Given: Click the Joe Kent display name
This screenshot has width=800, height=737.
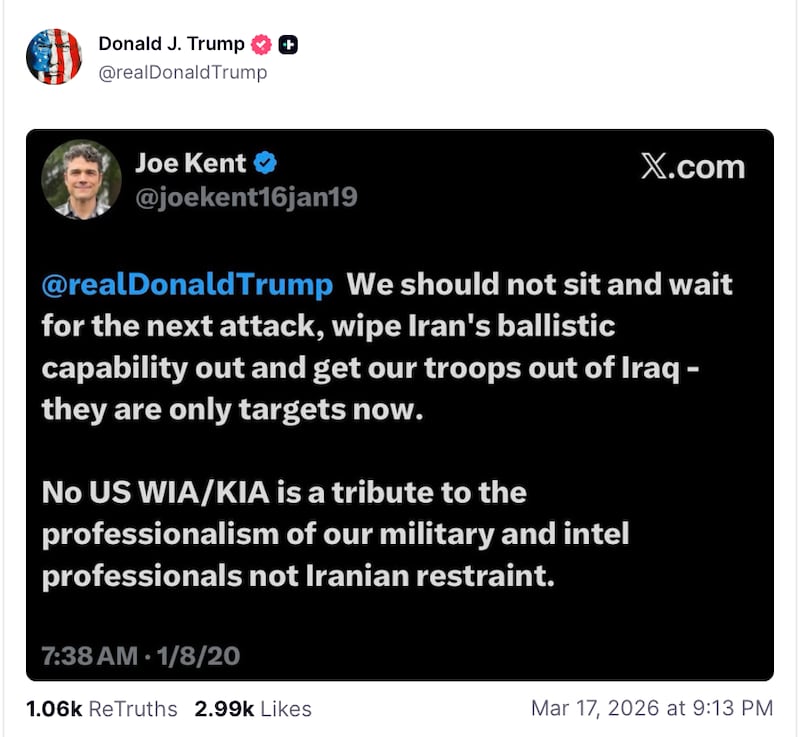Looking at the screenshot, I should click(190, 164).
